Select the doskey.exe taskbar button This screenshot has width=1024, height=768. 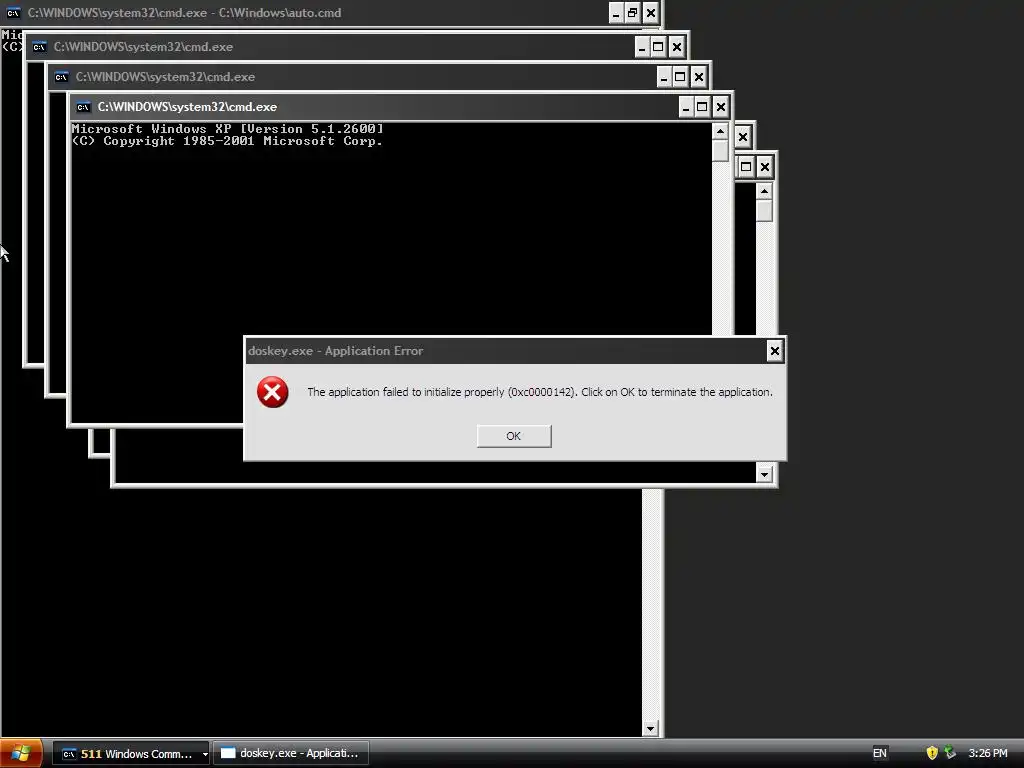tap(291, 754)
